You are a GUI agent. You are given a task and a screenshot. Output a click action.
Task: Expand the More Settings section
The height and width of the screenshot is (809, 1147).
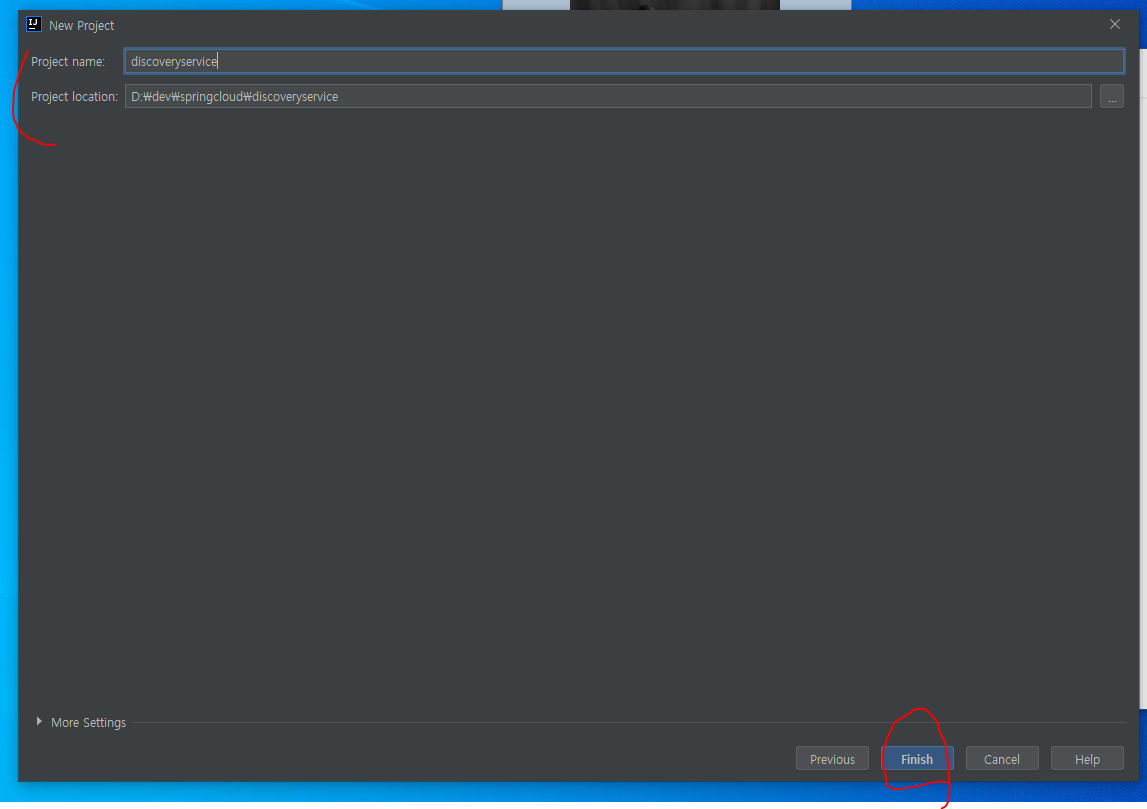coord(80,722)
